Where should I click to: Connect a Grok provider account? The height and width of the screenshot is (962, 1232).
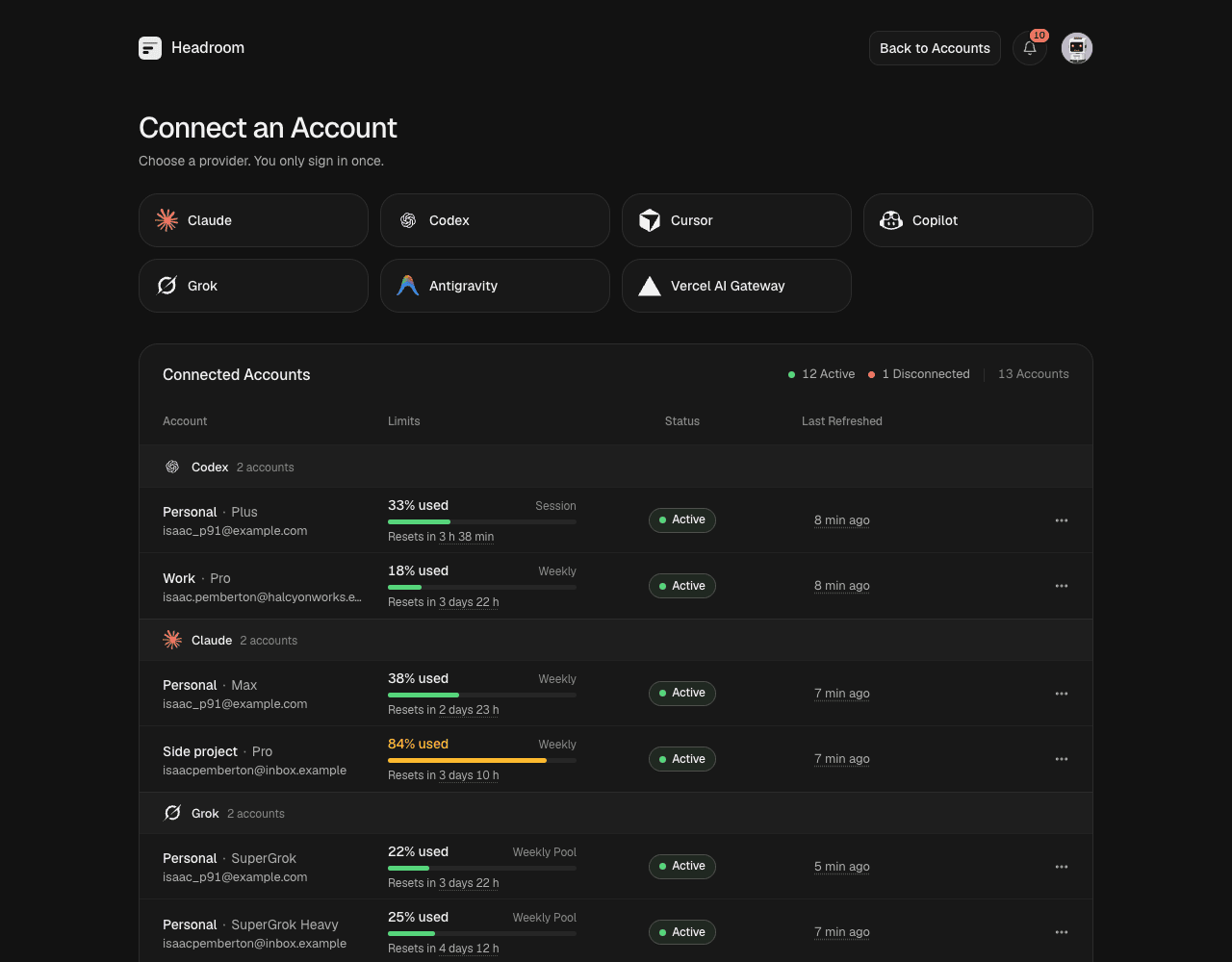(253, 286)
